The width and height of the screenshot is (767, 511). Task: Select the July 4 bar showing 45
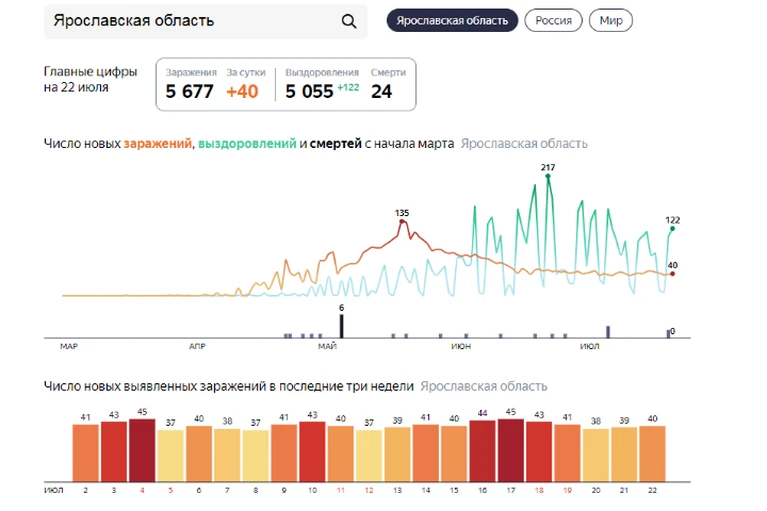142,450
